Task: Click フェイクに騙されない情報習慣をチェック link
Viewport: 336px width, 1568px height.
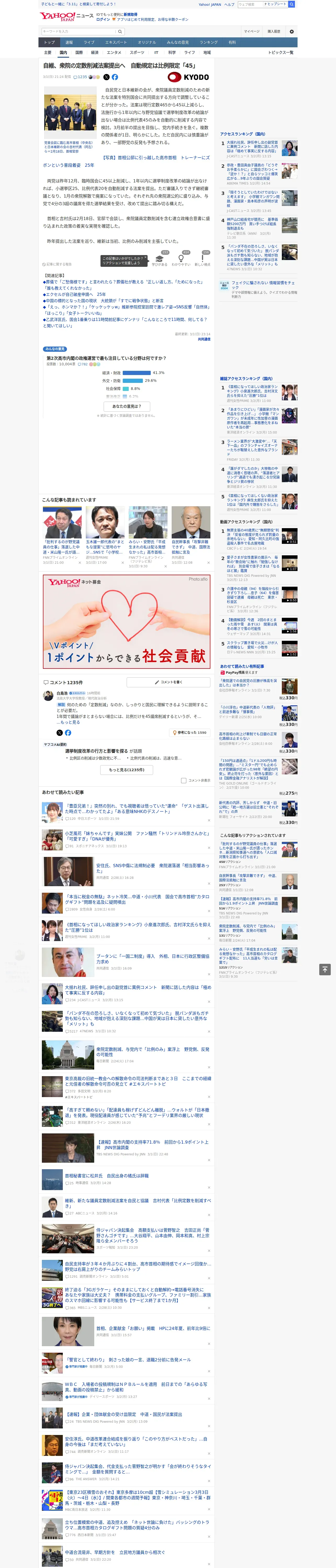Action: pos(263,285)
